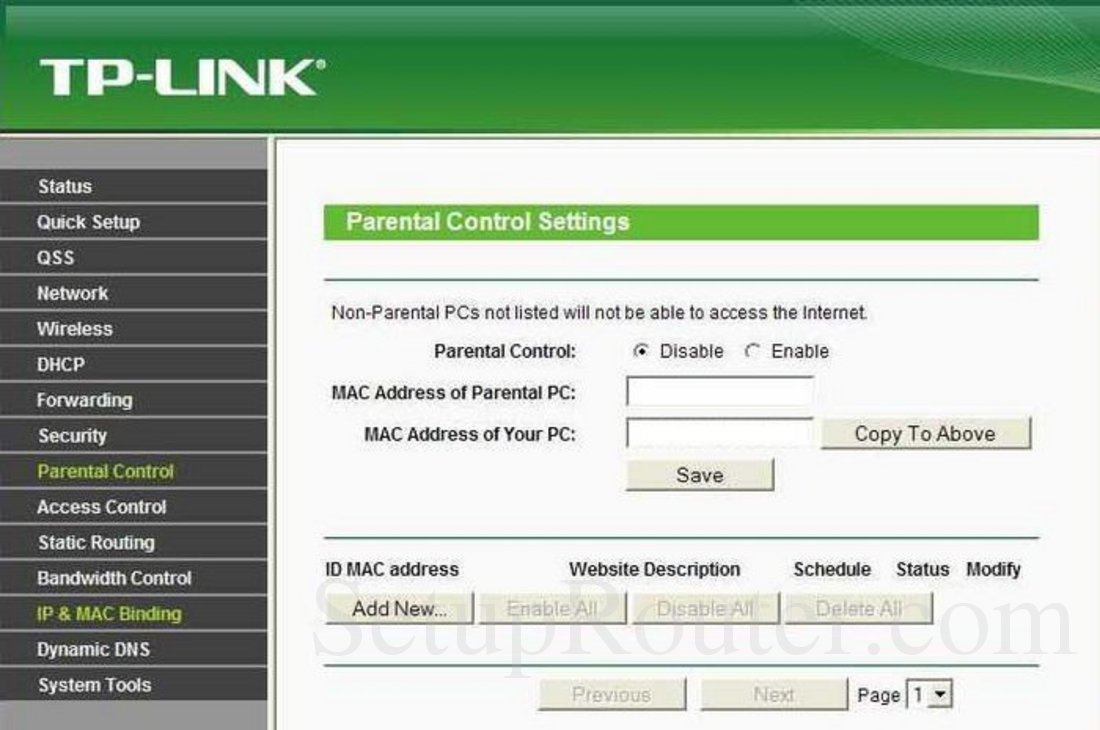Open the Page number dropdown
1100x730 pixels.
(x=930, y=694)
